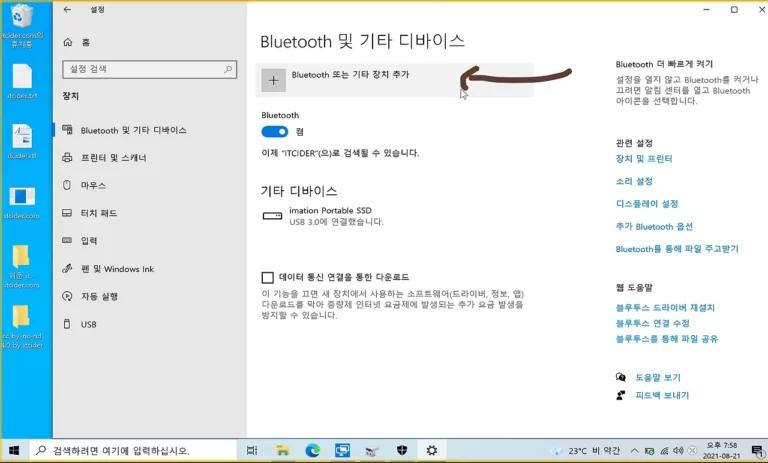Check the 데이터 통신 연결을 통한 다운로드 box
This screenshot has height=463, width=768.
267,278
